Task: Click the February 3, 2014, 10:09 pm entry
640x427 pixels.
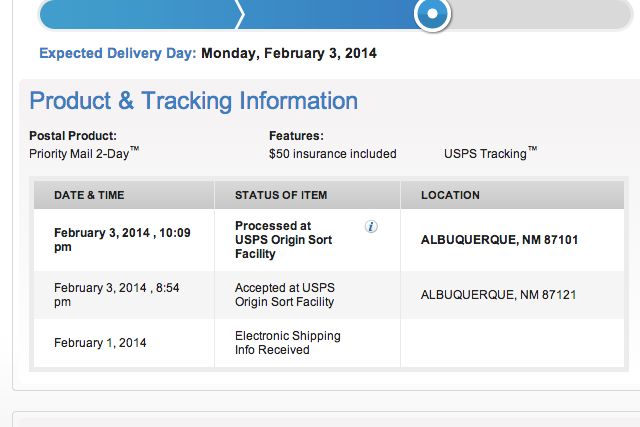Action: [122, 240]
